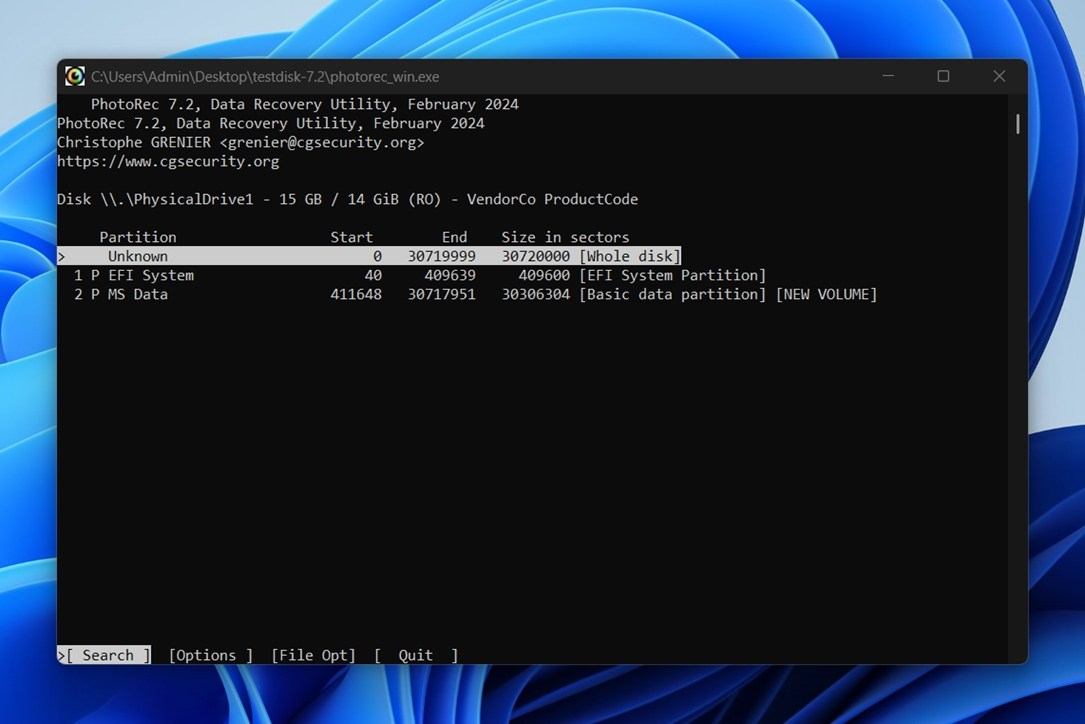The width and height of the screenshot is (1085, 724).
Task: Open the Options menu entry
Action: pos(211,655)
